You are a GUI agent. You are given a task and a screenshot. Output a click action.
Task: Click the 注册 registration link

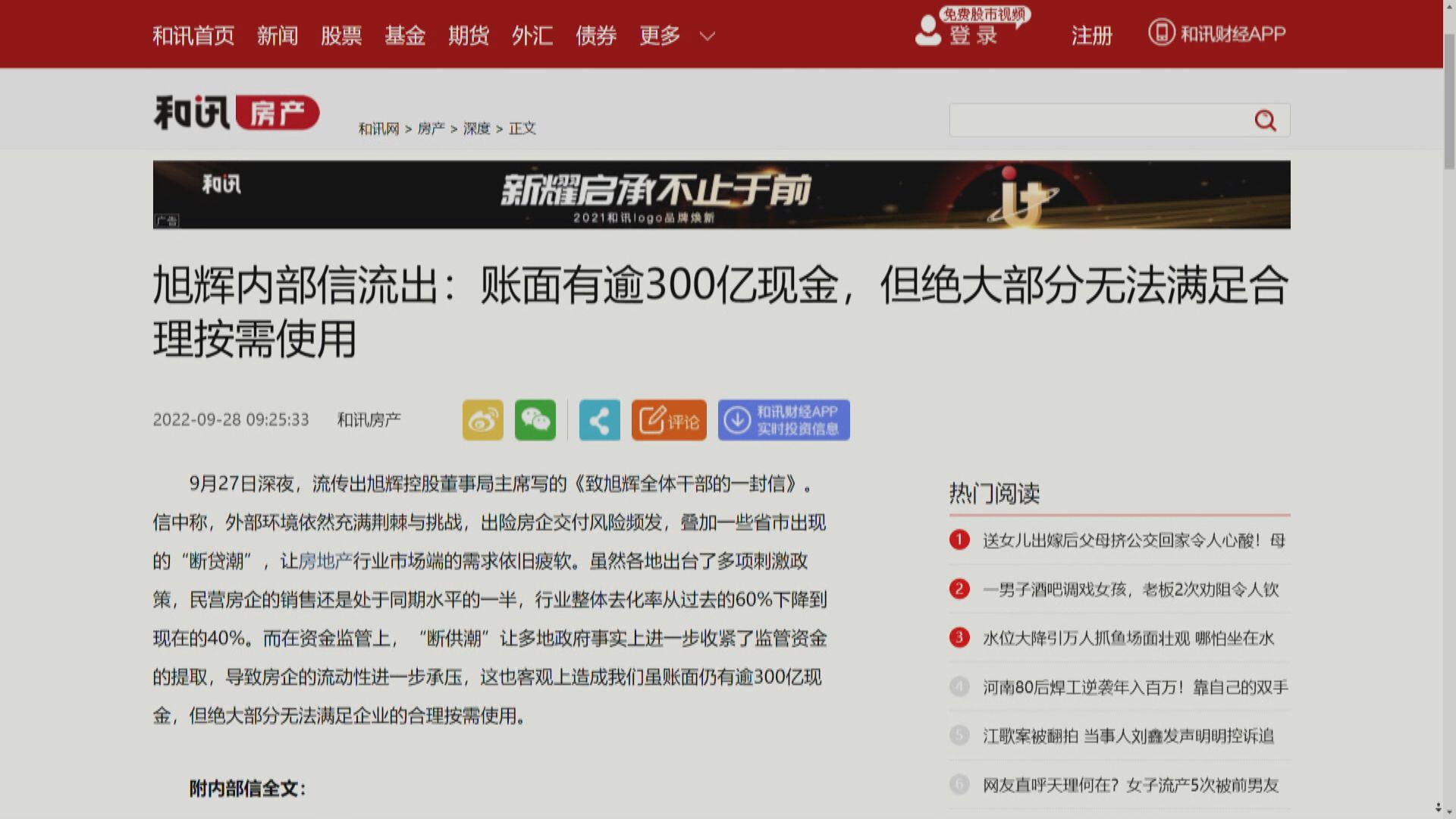(1091, 35)
